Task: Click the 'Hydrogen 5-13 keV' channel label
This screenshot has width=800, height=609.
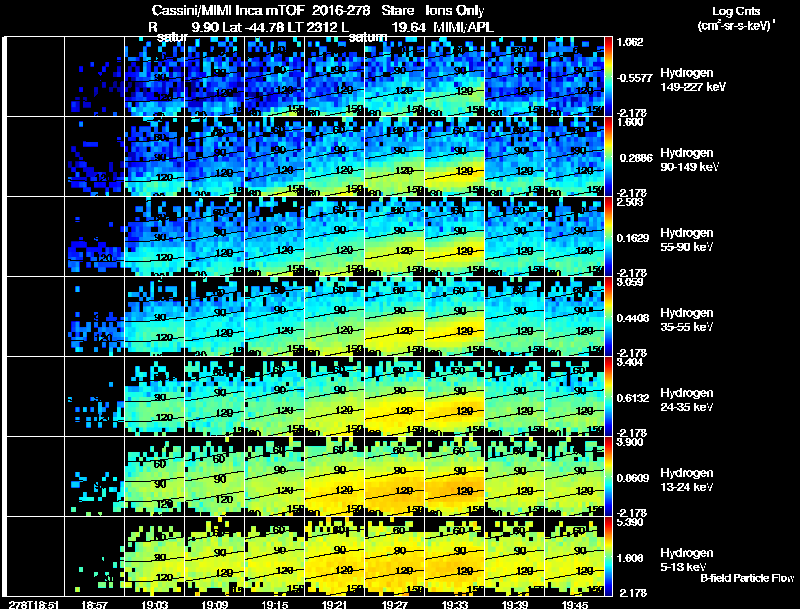Action: click(x=687, y=560)
